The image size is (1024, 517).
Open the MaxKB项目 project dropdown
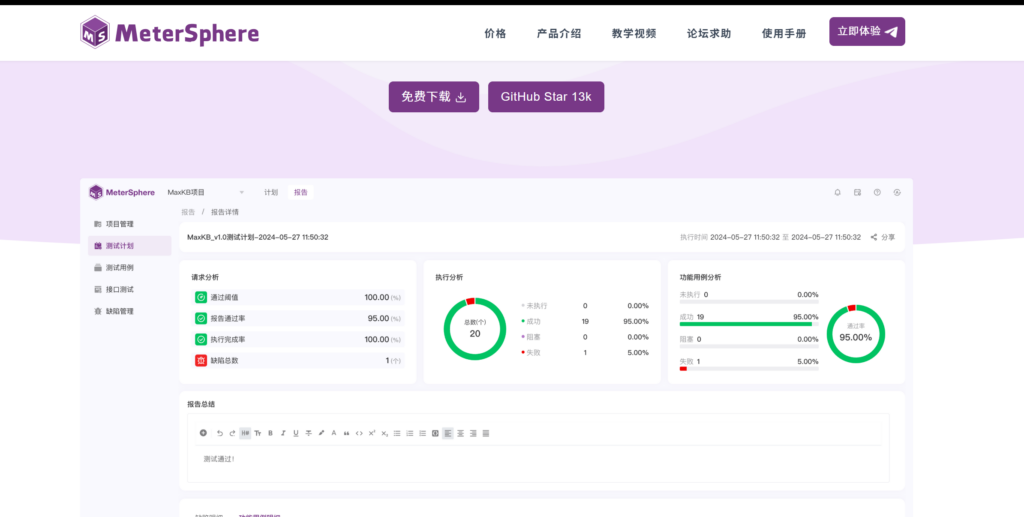(x=206, y=193)
